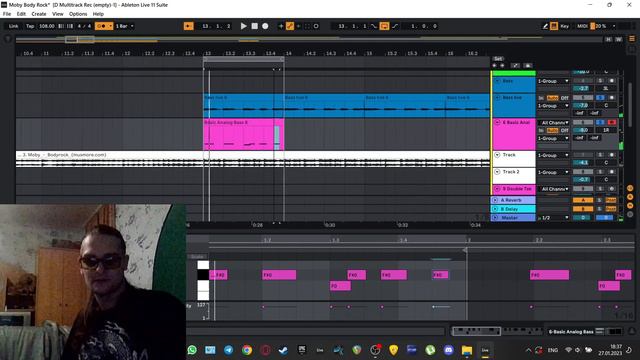Open the Create menu
Image resolution: width=640 pixels, height=360 pixels.
pyautogui.click(x=39, y=14)
